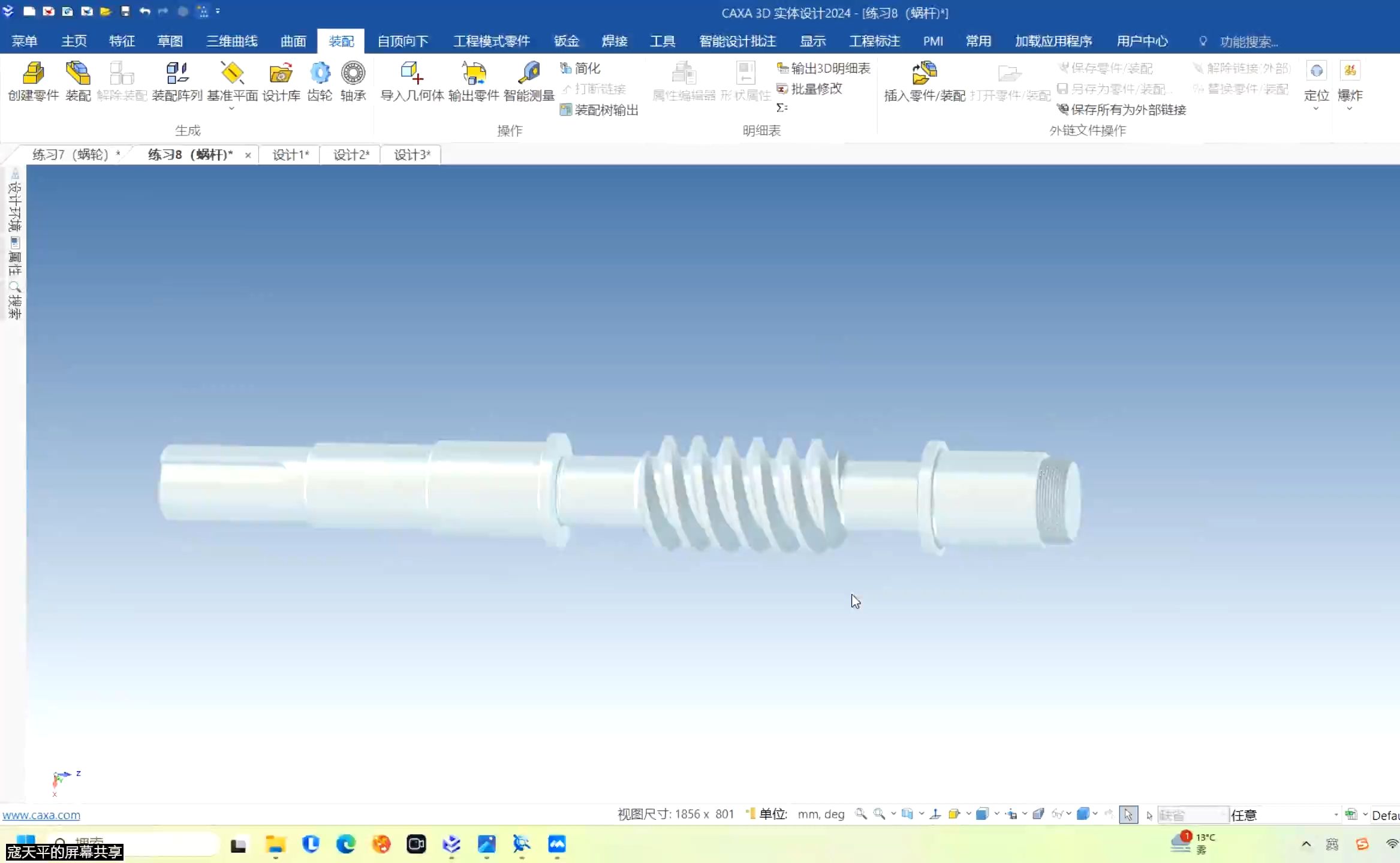Click the 装配阵列 assembly pattern icon

(177, 74)
